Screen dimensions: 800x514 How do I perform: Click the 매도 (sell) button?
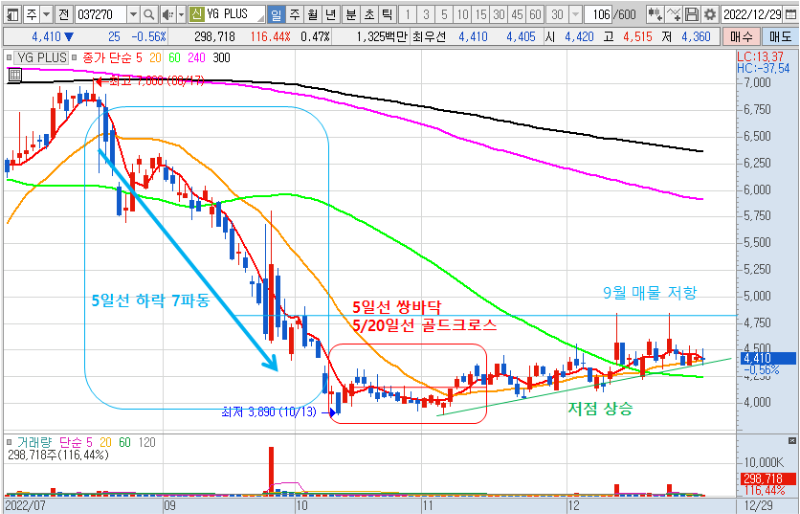click(780, 37)
